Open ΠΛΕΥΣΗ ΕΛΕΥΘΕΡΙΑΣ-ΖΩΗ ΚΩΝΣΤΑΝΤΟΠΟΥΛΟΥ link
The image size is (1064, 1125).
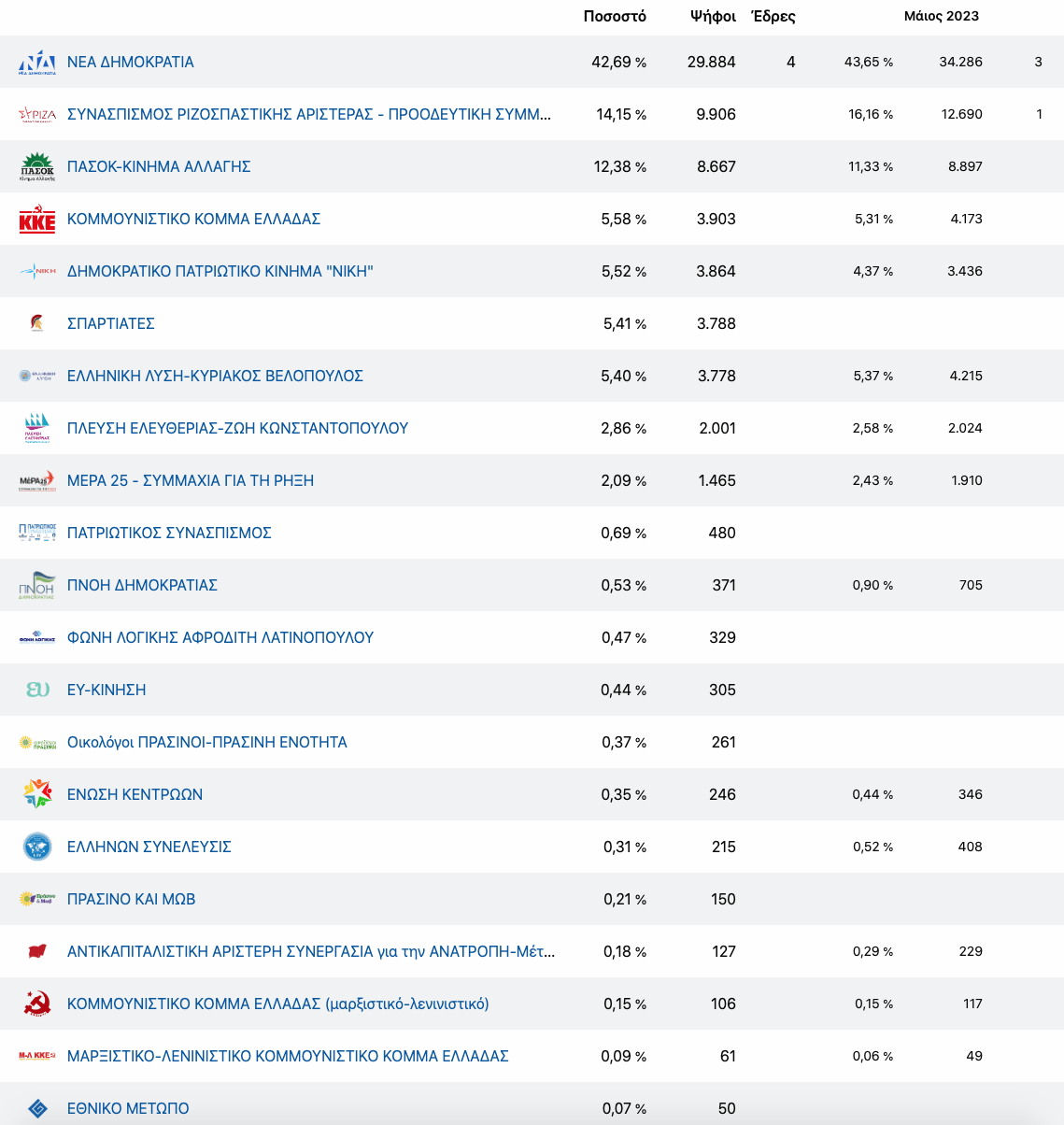pos(237,428)
